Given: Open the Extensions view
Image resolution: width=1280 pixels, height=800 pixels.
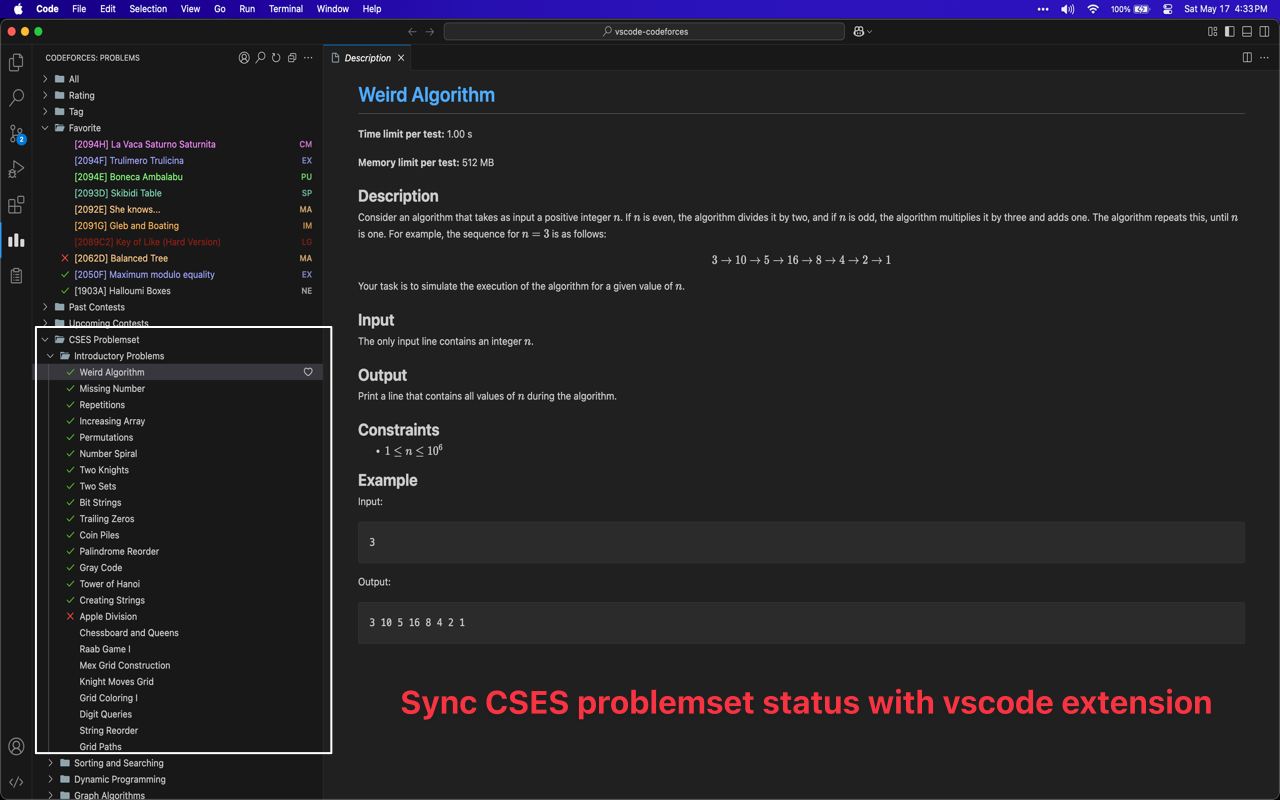Looking at the screenshot, I should tap(16, 205).
